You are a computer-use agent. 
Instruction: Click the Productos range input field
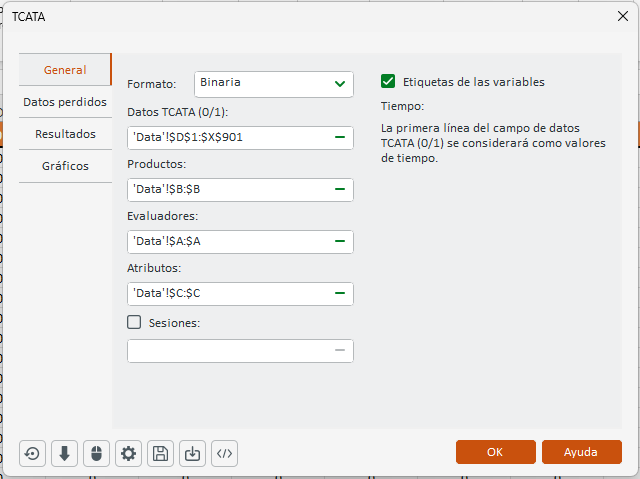(x=240, y=190)
